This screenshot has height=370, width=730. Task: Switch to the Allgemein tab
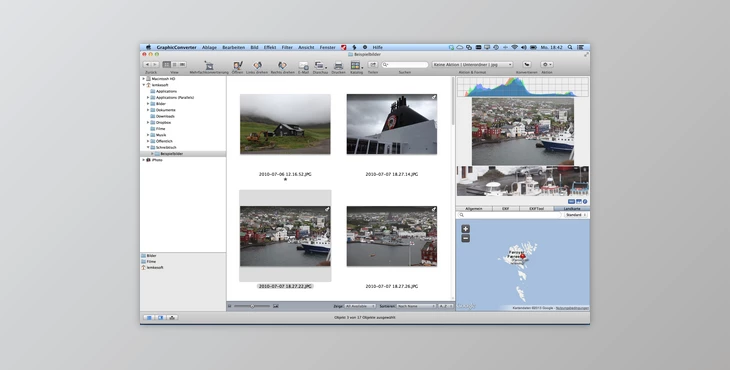click(473, 209)
